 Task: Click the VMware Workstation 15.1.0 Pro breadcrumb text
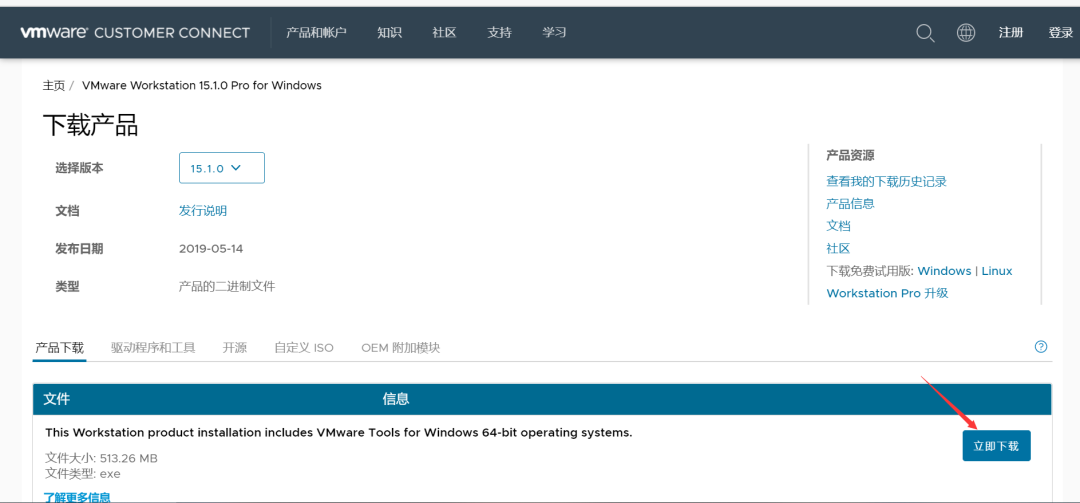[x=202, y=85]
